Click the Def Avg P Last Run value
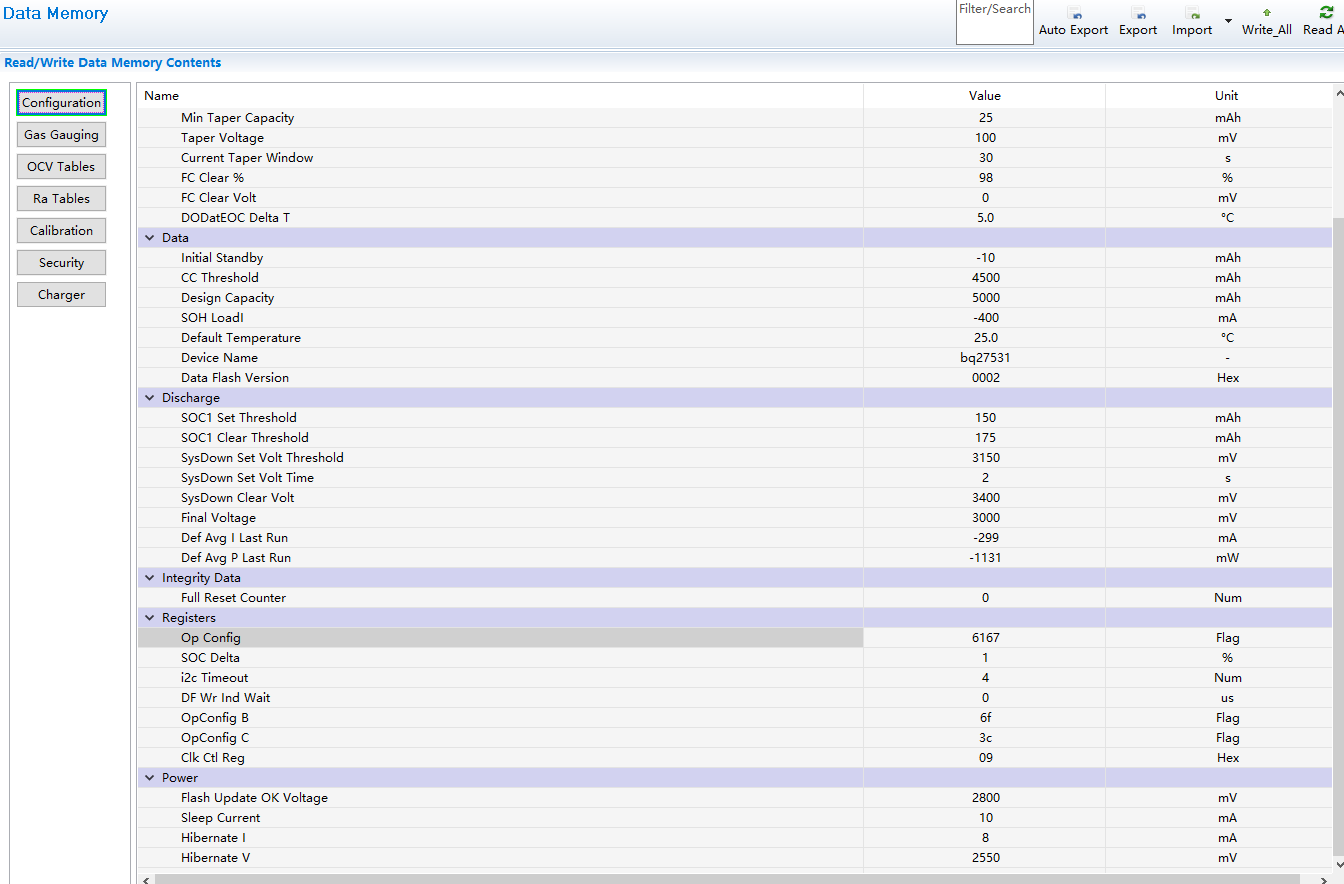Image resolution: width=1344 pixels, height=884 pixels. [985, 558]
